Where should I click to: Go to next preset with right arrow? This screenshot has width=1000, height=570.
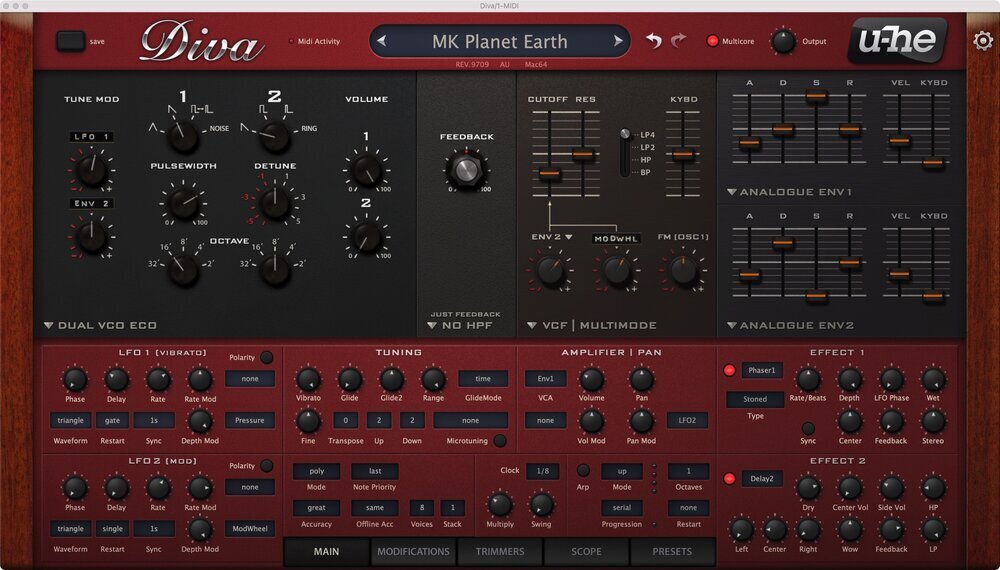point(617,41)
